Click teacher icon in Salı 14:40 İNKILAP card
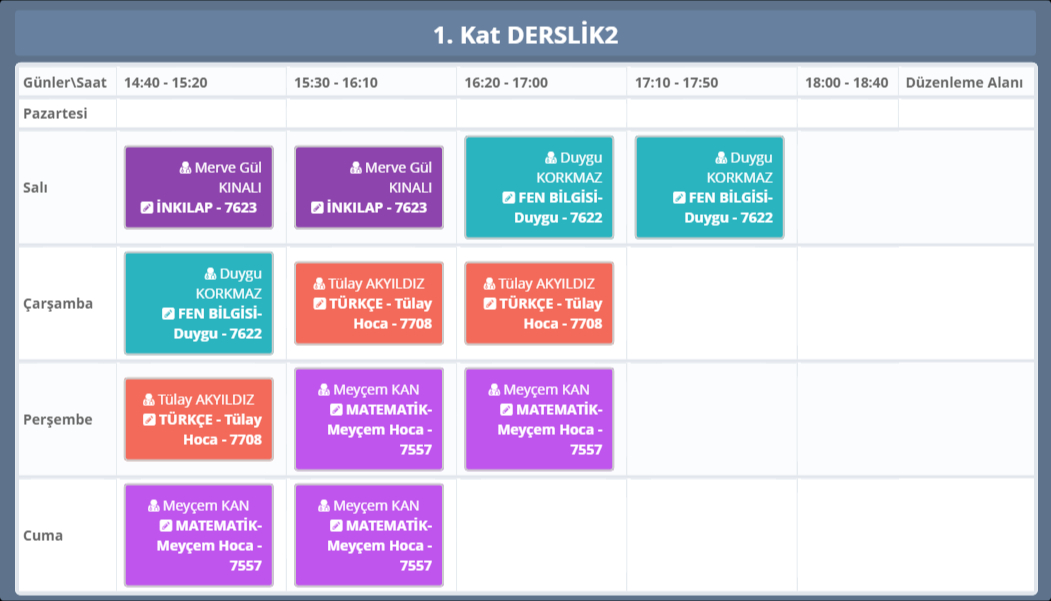The image size is (1051, 601). [x=185, y=168]
